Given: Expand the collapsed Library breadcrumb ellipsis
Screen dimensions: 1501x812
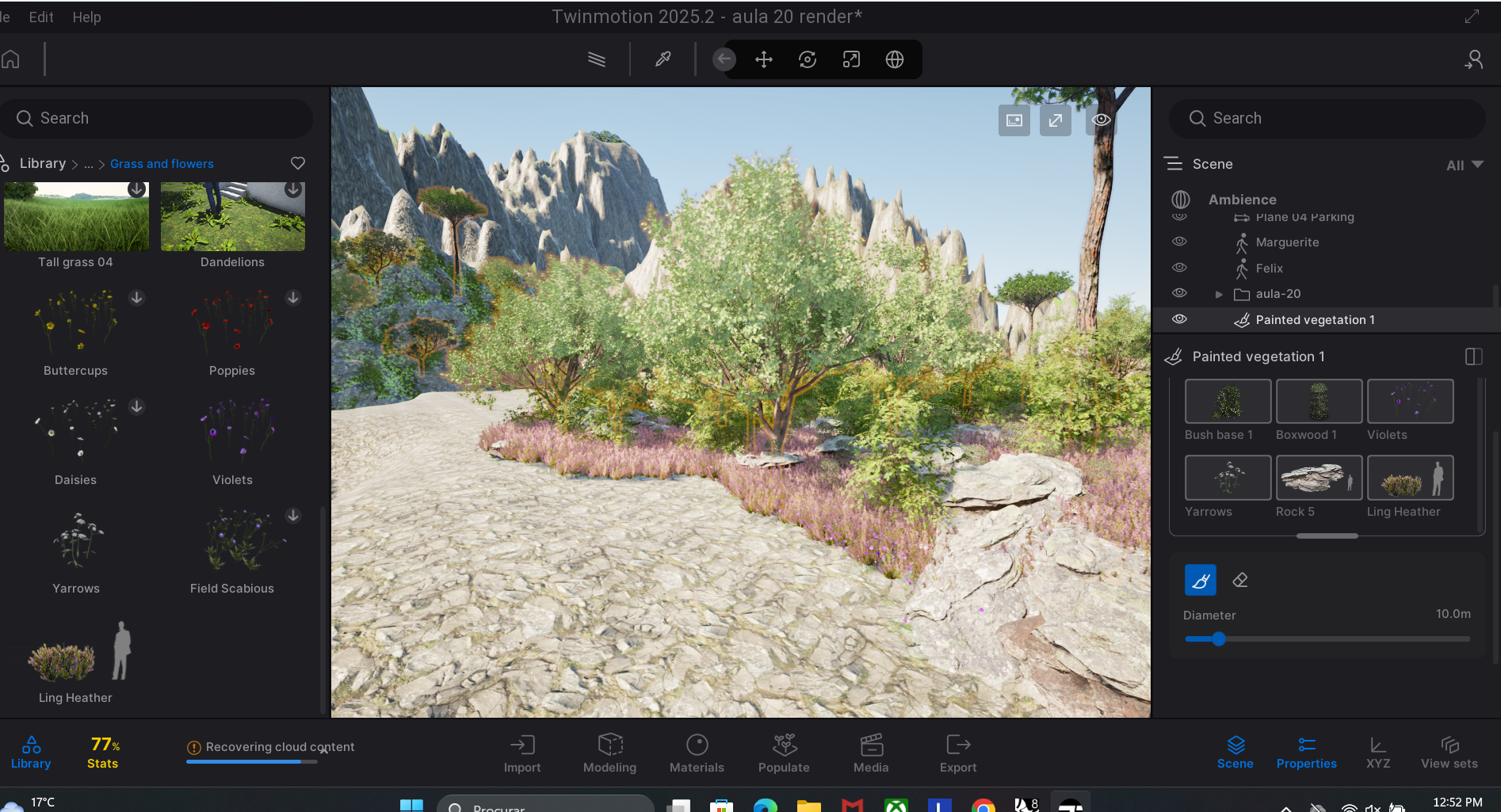Looking at the screenshot, I should (x=89, y=164).
